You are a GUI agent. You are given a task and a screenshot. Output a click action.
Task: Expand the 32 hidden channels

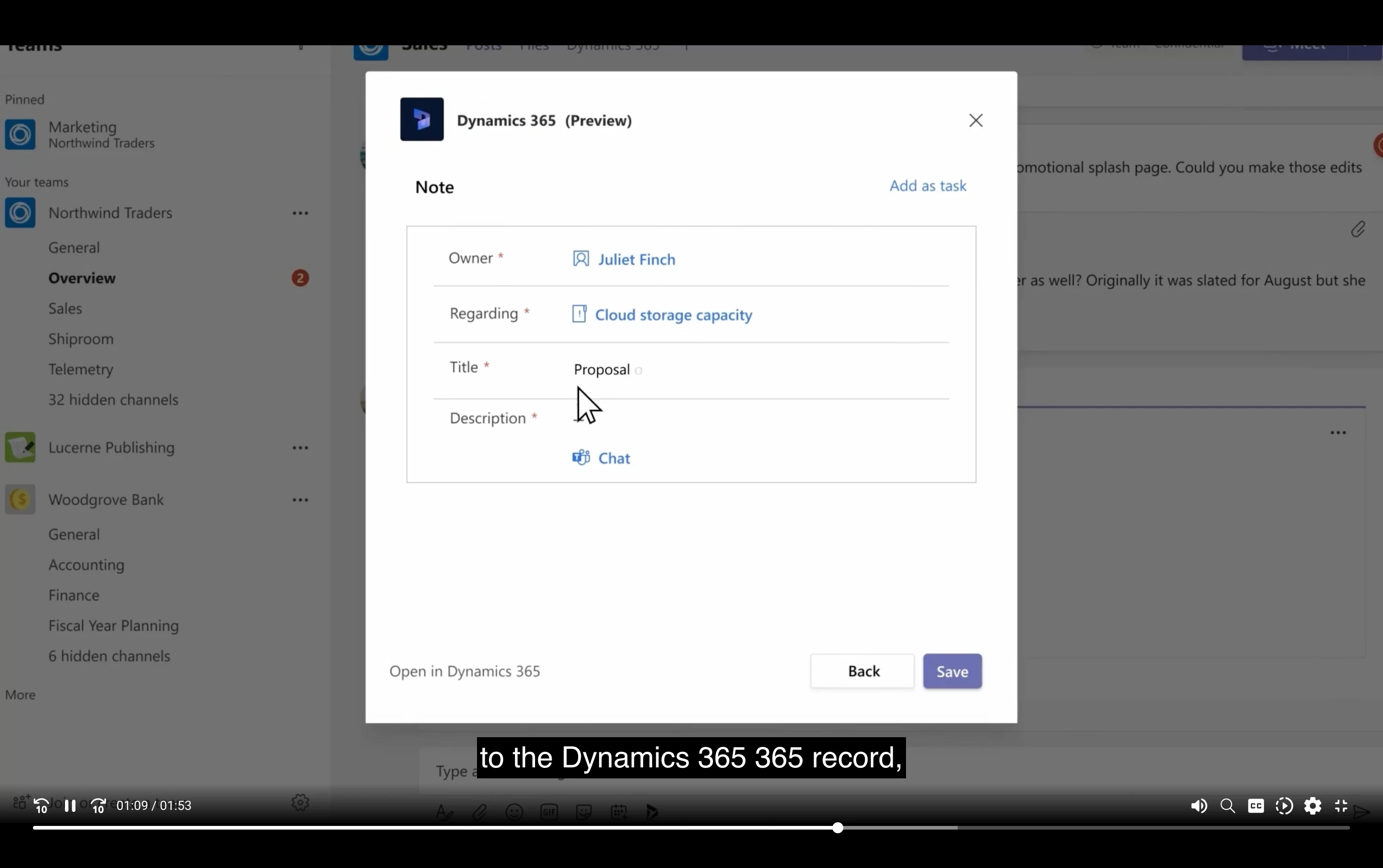[113, 400]
